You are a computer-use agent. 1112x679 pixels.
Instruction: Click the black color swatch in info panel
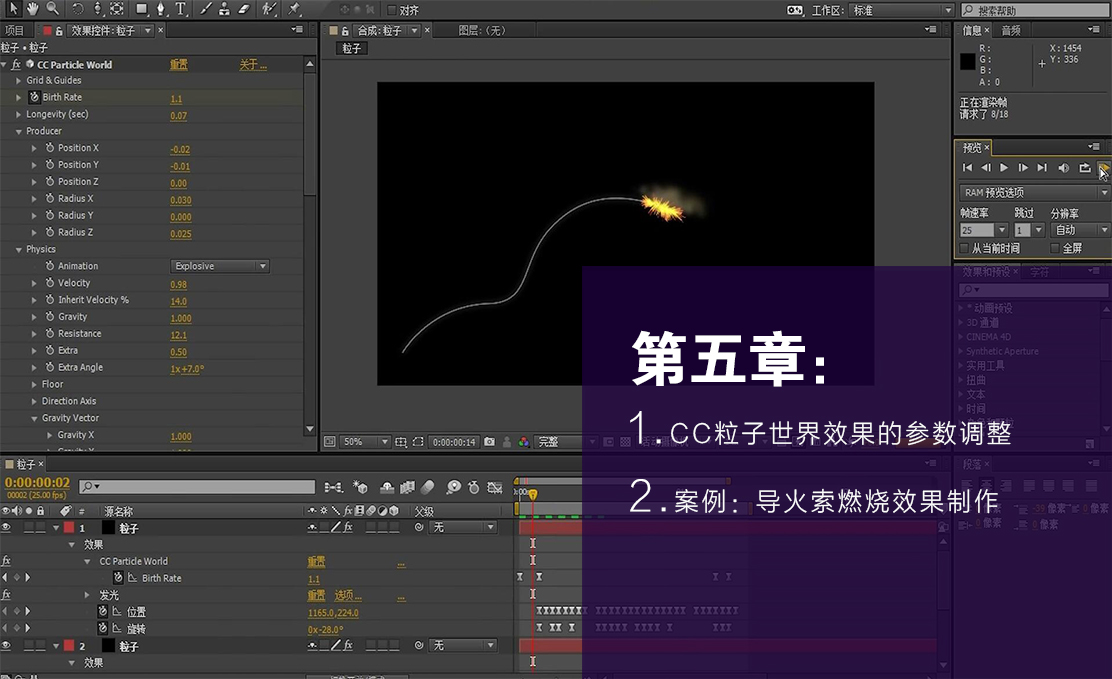click(x=967, y=61)
